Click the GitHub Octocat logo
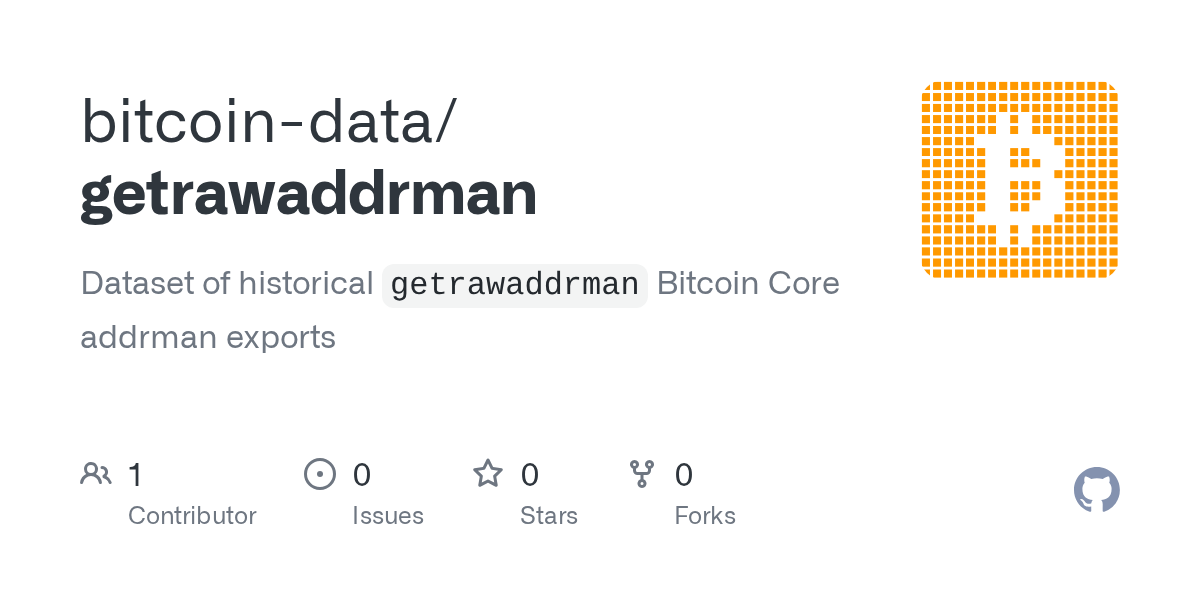This screenshot has height=600, width=1200. pyautogui.click(x=1096, y=490)
